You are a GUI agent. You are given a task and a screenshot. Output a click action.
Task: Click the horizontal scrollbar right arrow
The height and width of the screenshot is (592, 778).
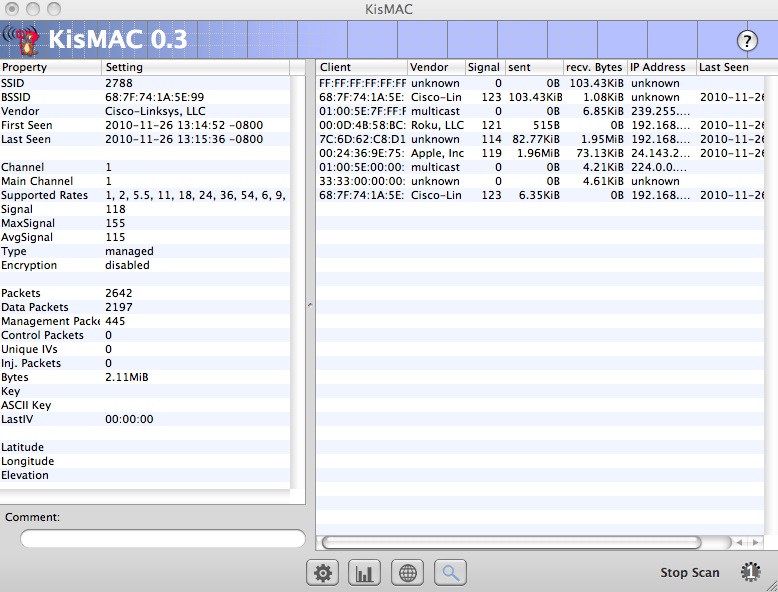(x=756, y=542)
